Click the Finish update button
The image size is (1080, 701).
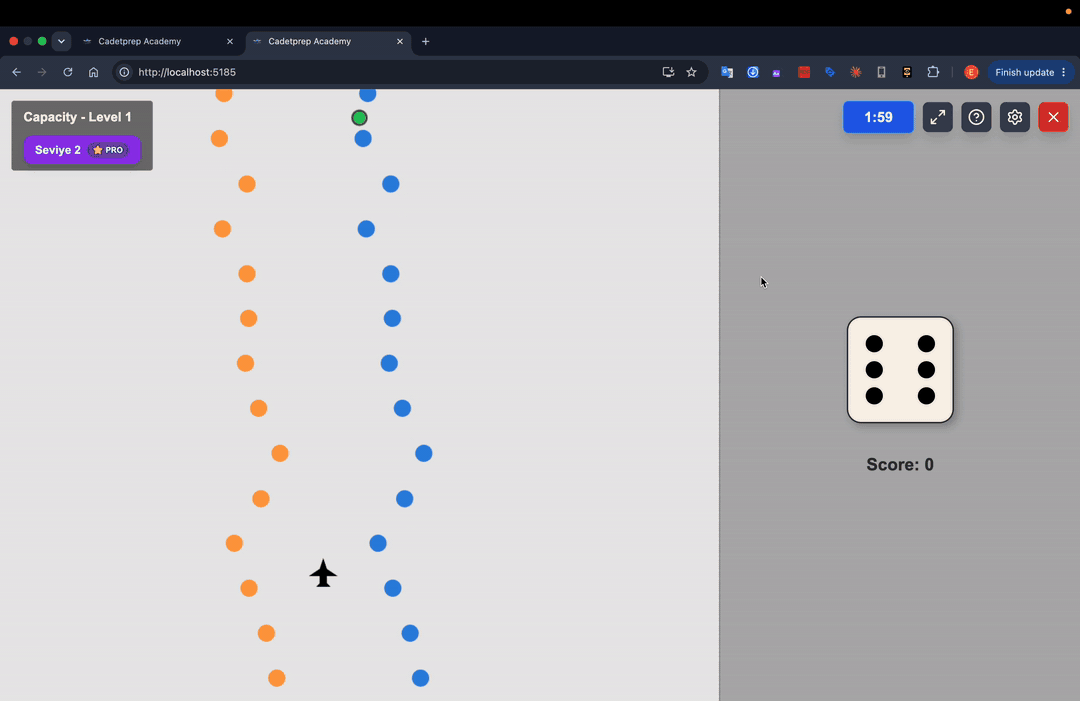(1024, 72)
